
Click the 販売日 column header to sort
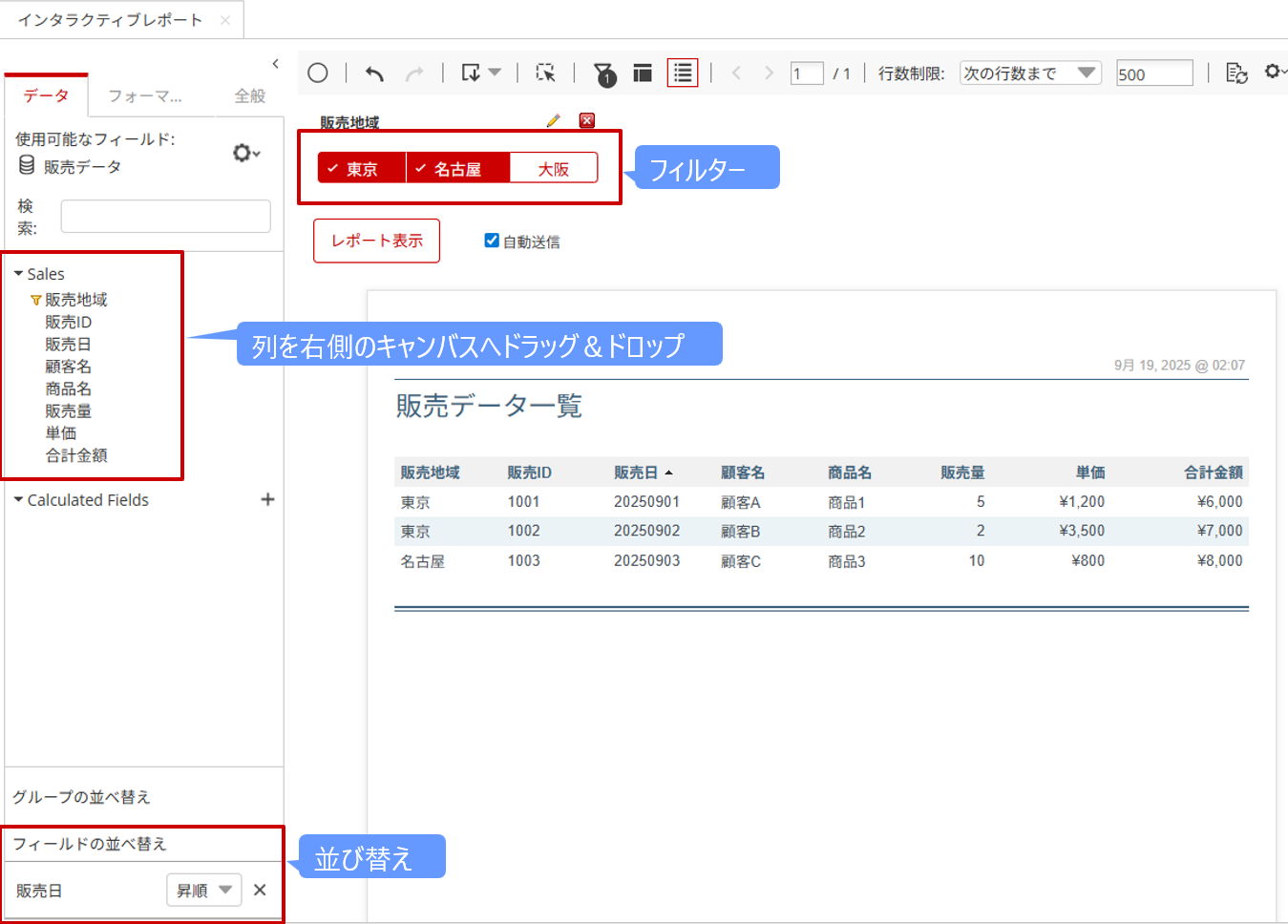click(636, 472)
